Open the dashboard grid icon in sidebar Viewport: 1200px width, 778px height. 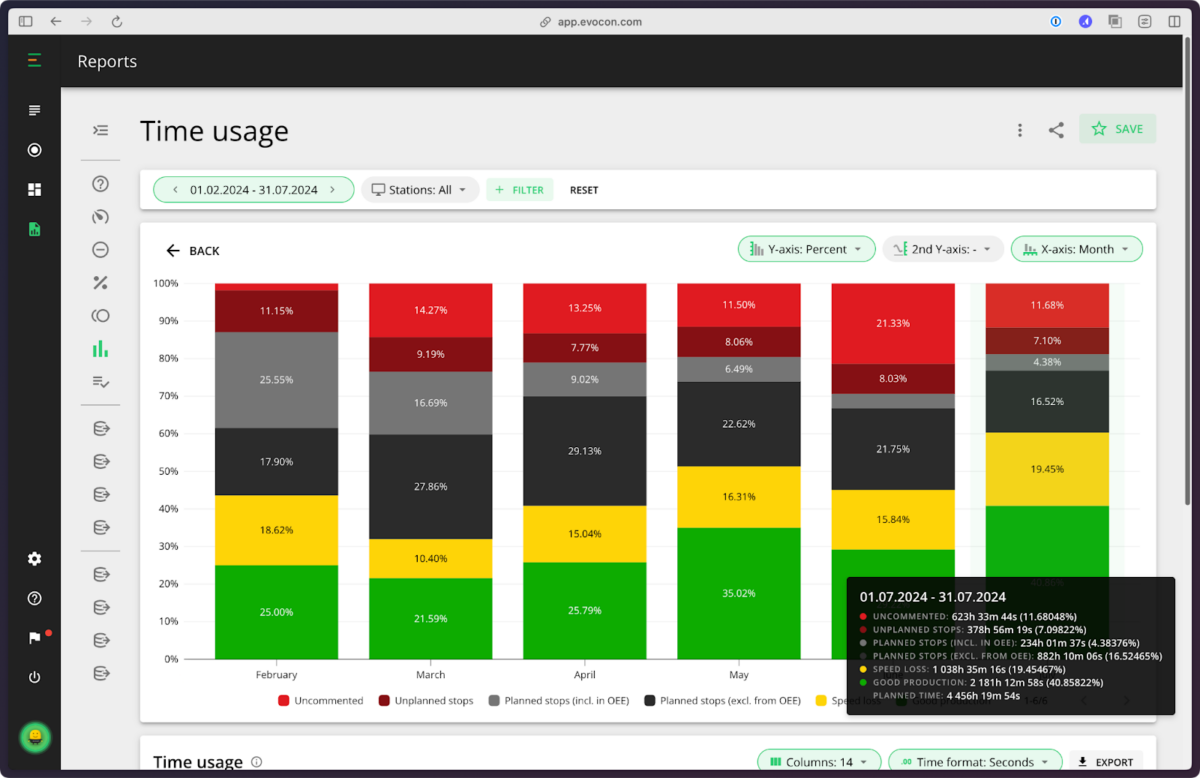click(x=35, y=190)
